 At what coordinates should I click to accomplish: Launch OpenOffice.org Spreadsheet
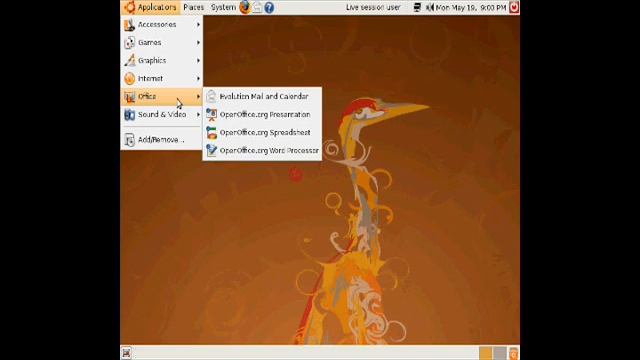pyautogui.click(x=262, y=132)
